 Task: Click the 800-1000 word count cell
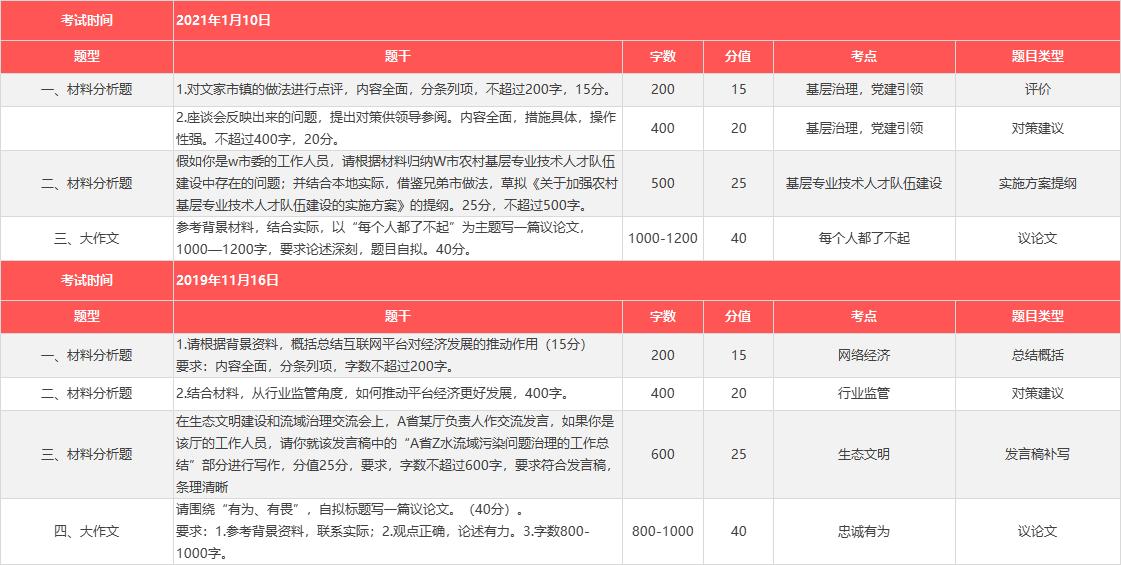pyautogui.click(x=662, y=531)
